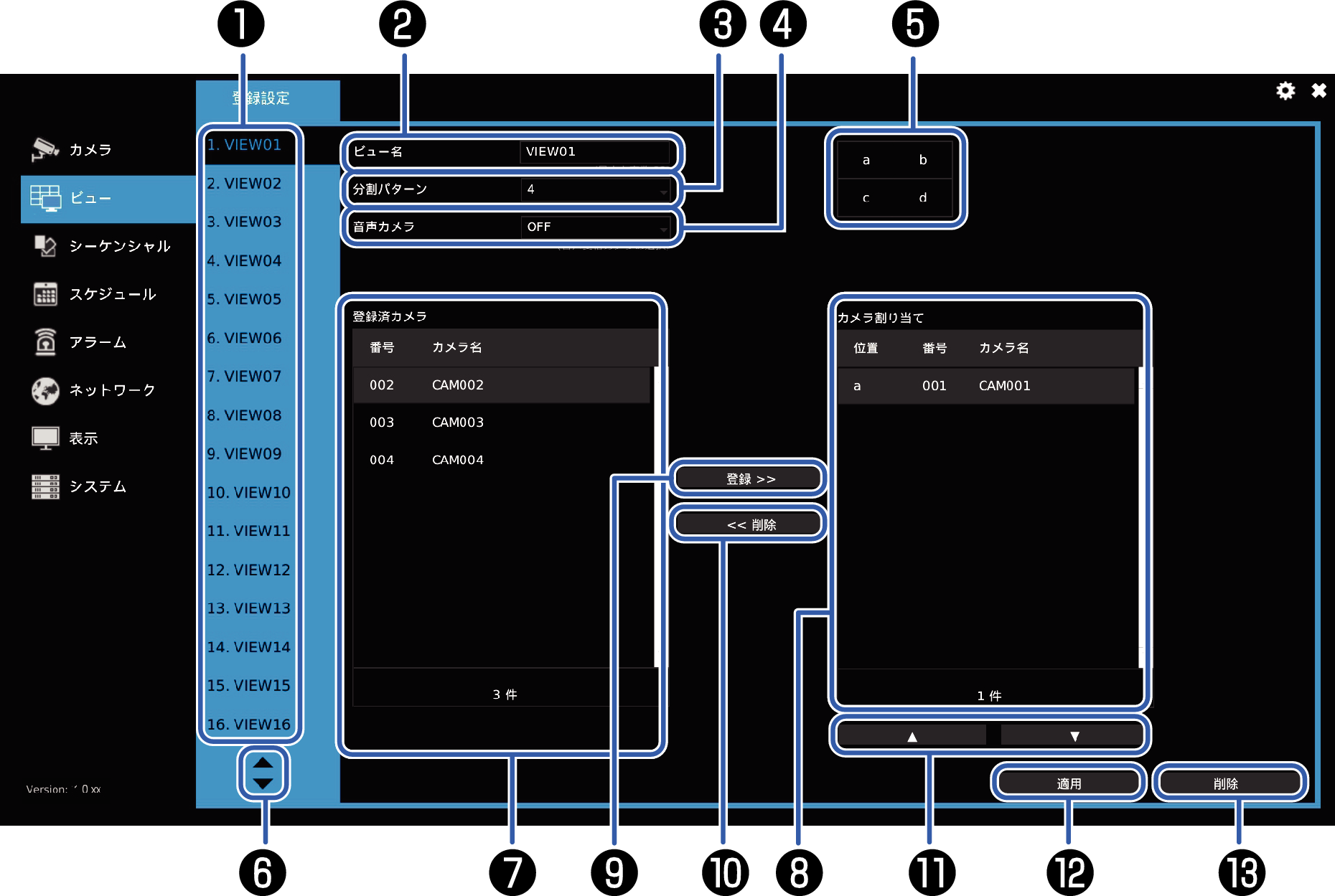Select 16. VIEW16 in the view list
The image size is (1335, 896).
point(249,725)
